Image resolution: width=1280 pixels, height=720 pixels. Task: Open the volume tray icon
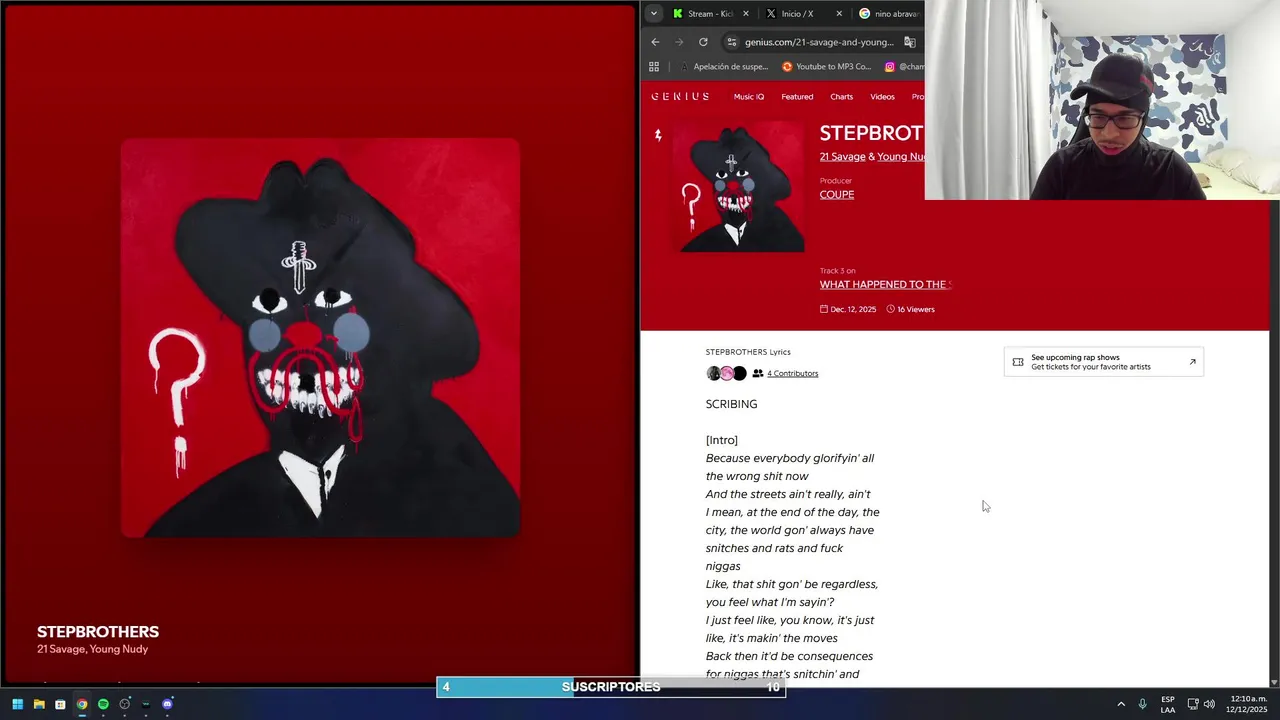[1209, 704]
